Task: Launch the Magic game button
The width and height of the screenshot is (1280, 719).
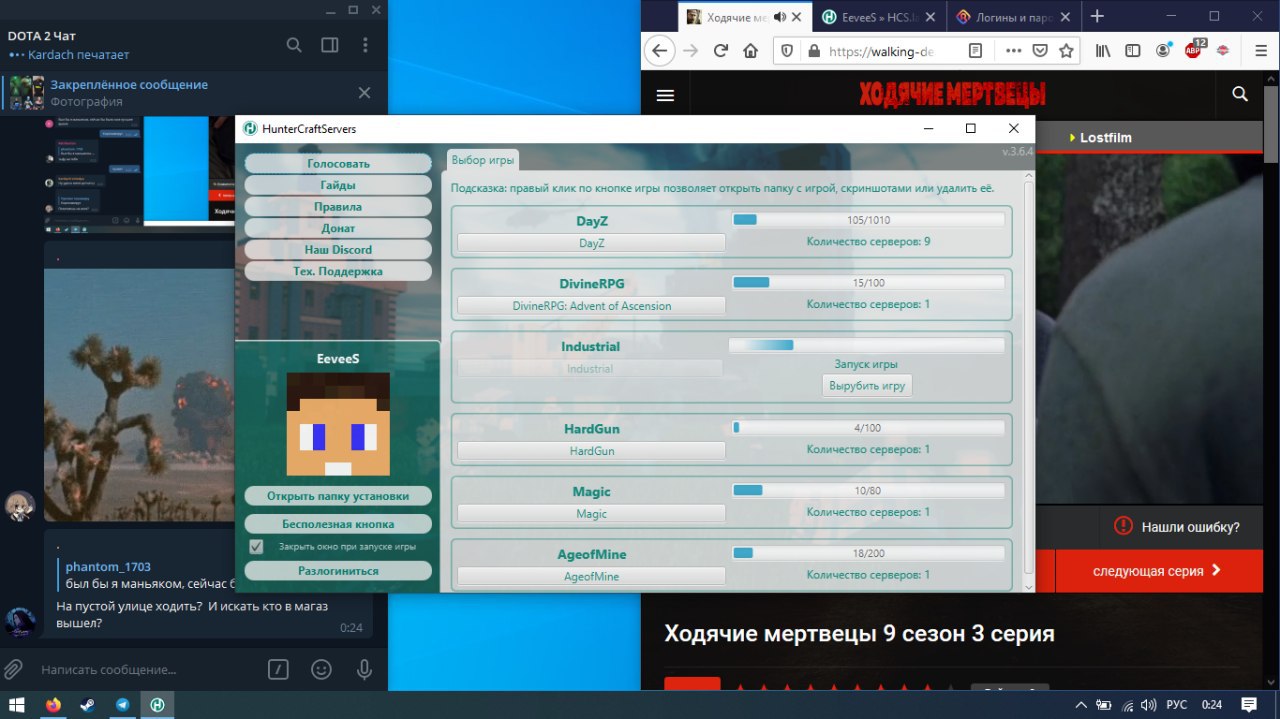Action: [591, 514]
